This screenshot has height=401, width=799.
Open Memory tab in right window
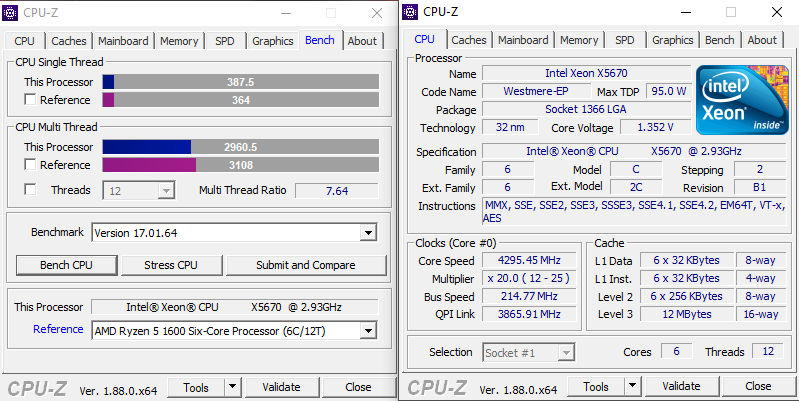coord(579,40)
